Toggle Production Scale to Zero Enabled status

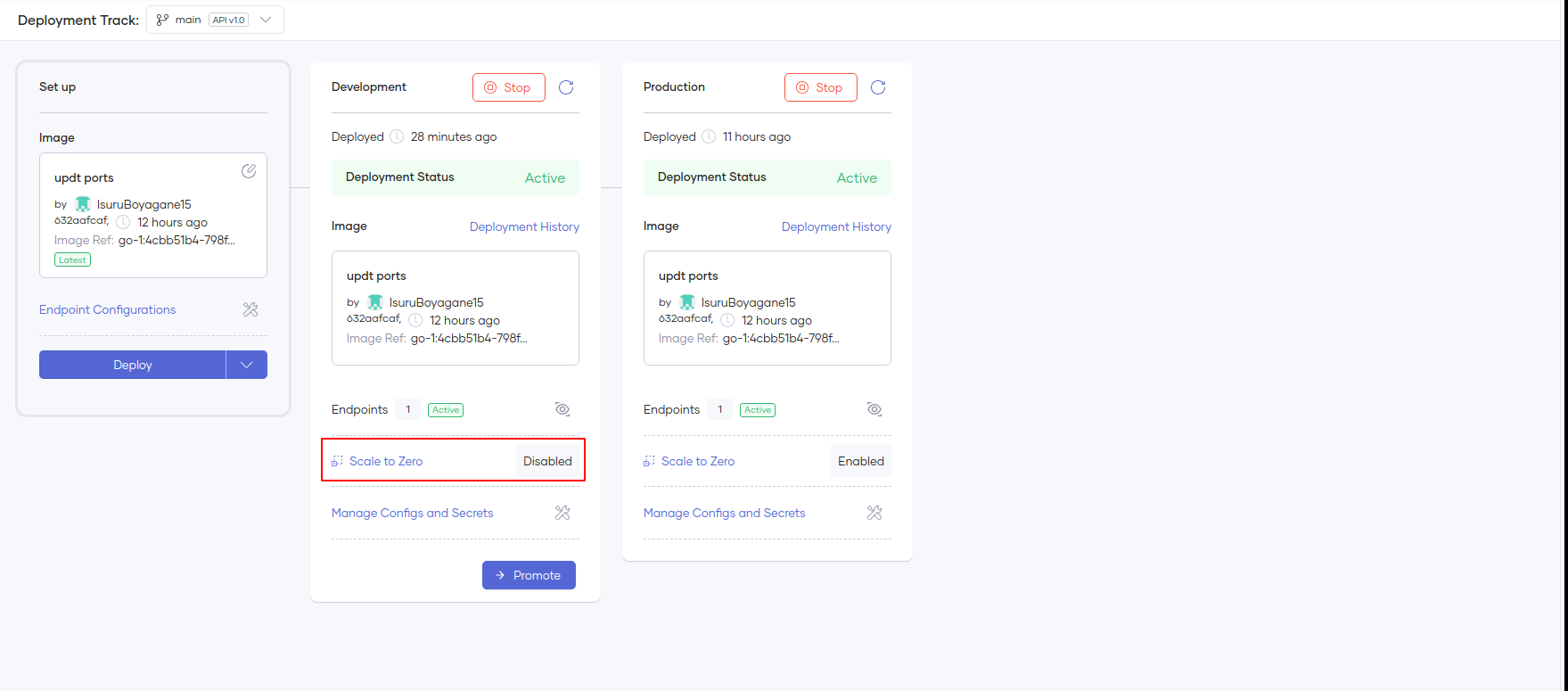(860, 461)
